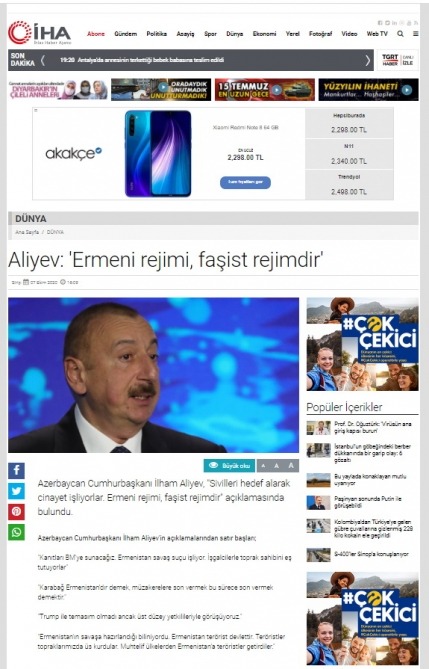Open Paşinyan Putin popular article thumbnail
Screen dimensions: 429x669
[318, 502]
